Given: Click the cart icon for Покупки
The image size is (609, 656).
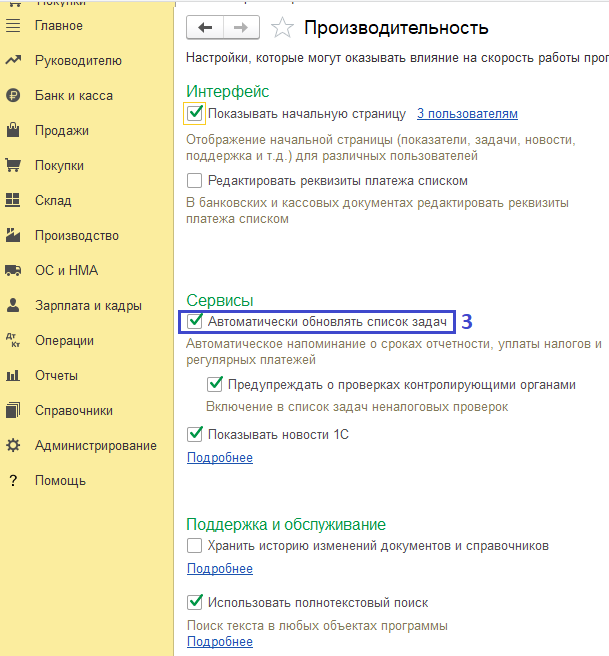Looking at the screenshot, I should click(x=13, y=166).
